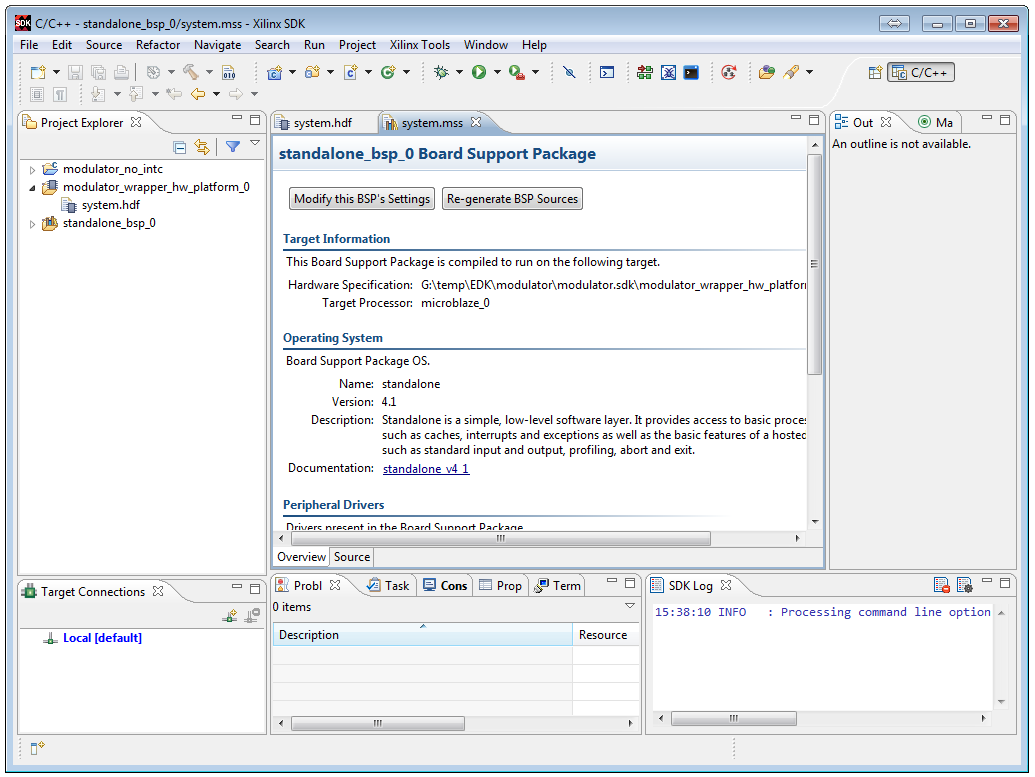
Task: Click the editor horizontal scrollbar thumb
Action: point(501,539)
